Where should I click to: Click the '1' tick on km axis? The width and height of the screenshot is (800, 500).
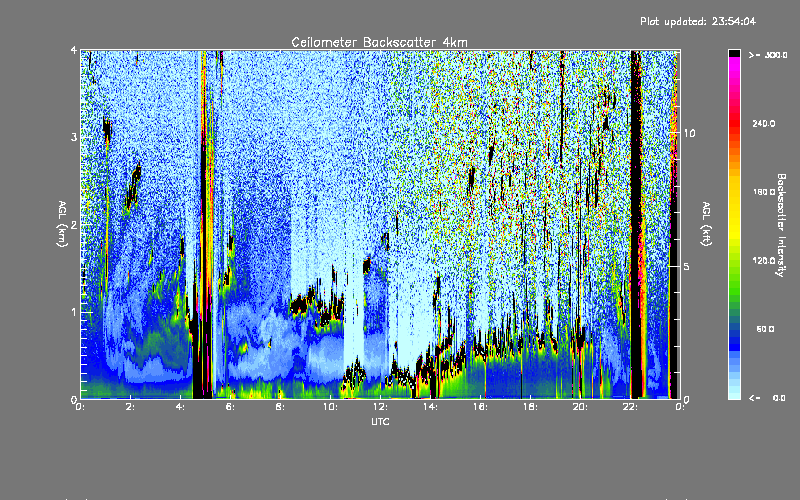pyautogui.click(x=74, y=312)
